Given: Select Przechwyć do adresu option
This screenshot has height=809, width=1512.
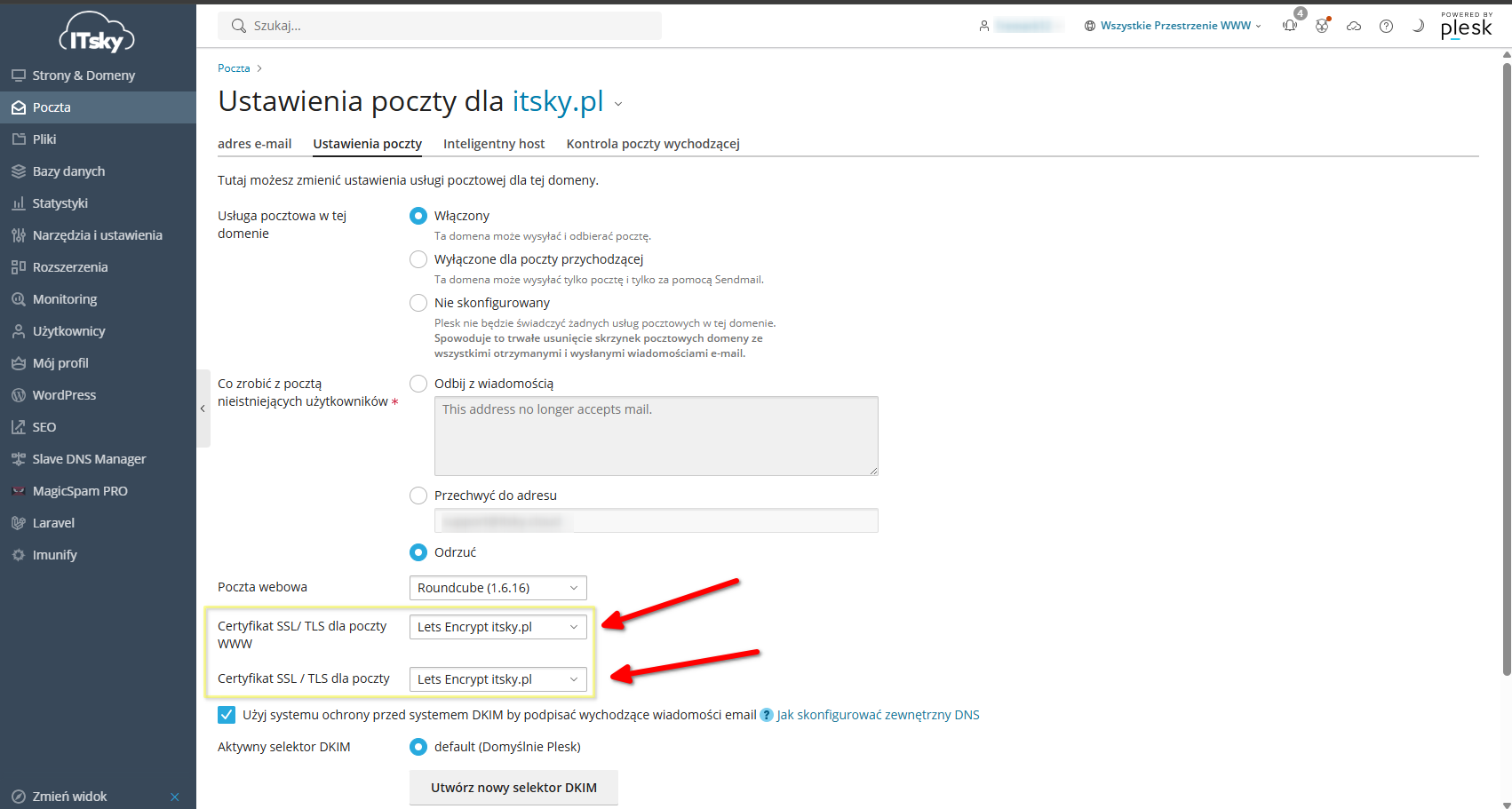Looking at the screenshot, I should point(418,496).
